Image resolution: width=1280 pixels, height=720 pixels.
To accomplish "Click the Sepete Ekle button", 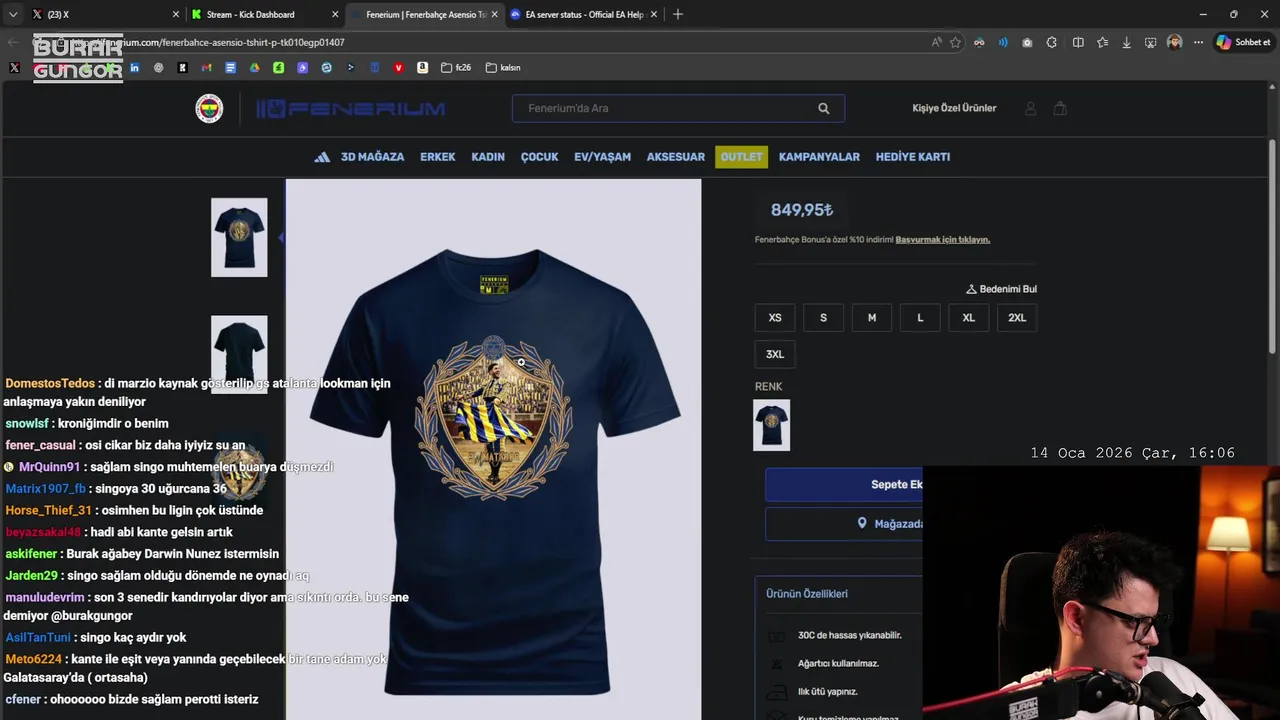I will tap(844, 484).
